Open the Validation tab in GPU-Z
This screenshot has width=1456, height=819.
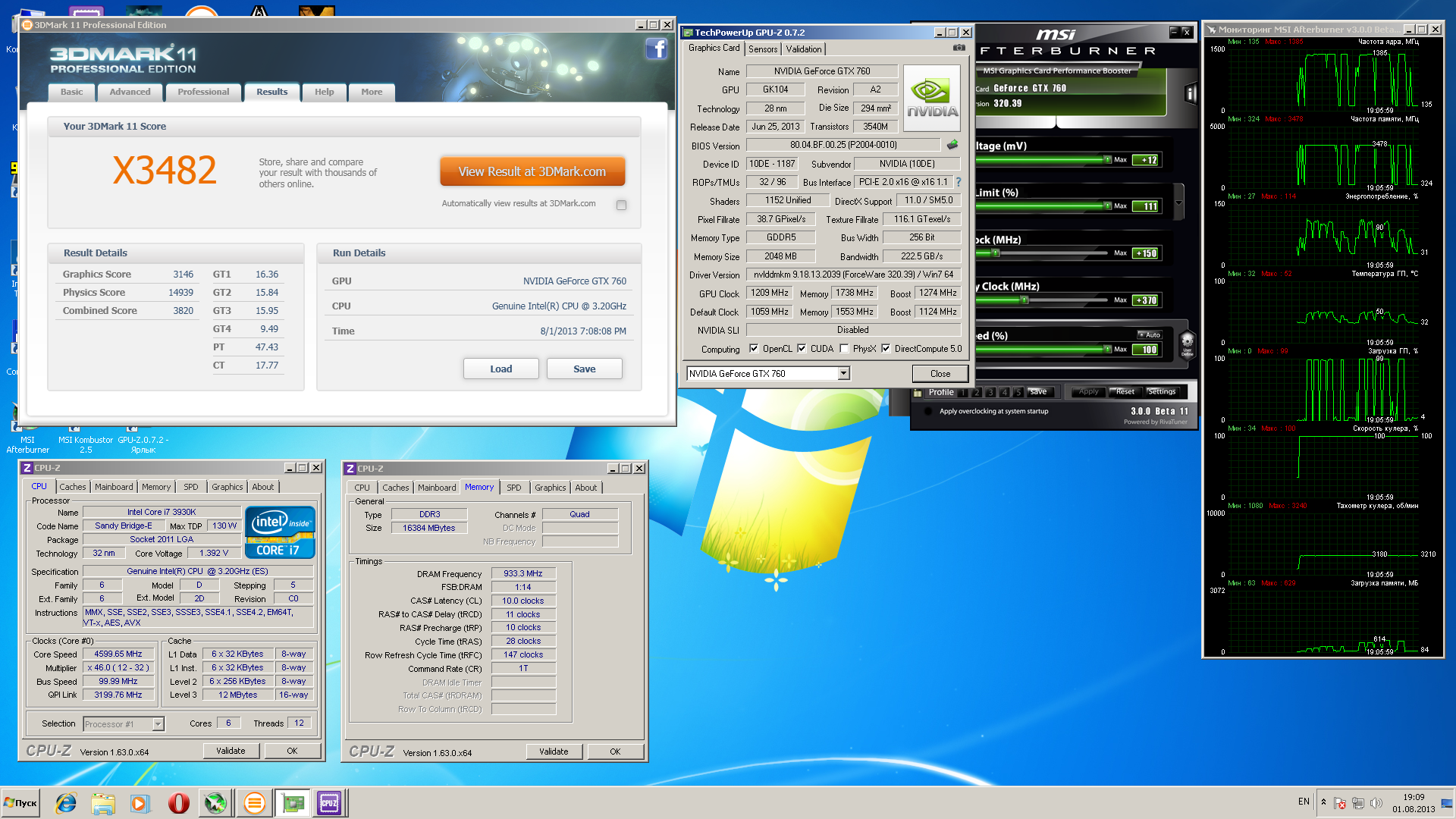[804, 49]
